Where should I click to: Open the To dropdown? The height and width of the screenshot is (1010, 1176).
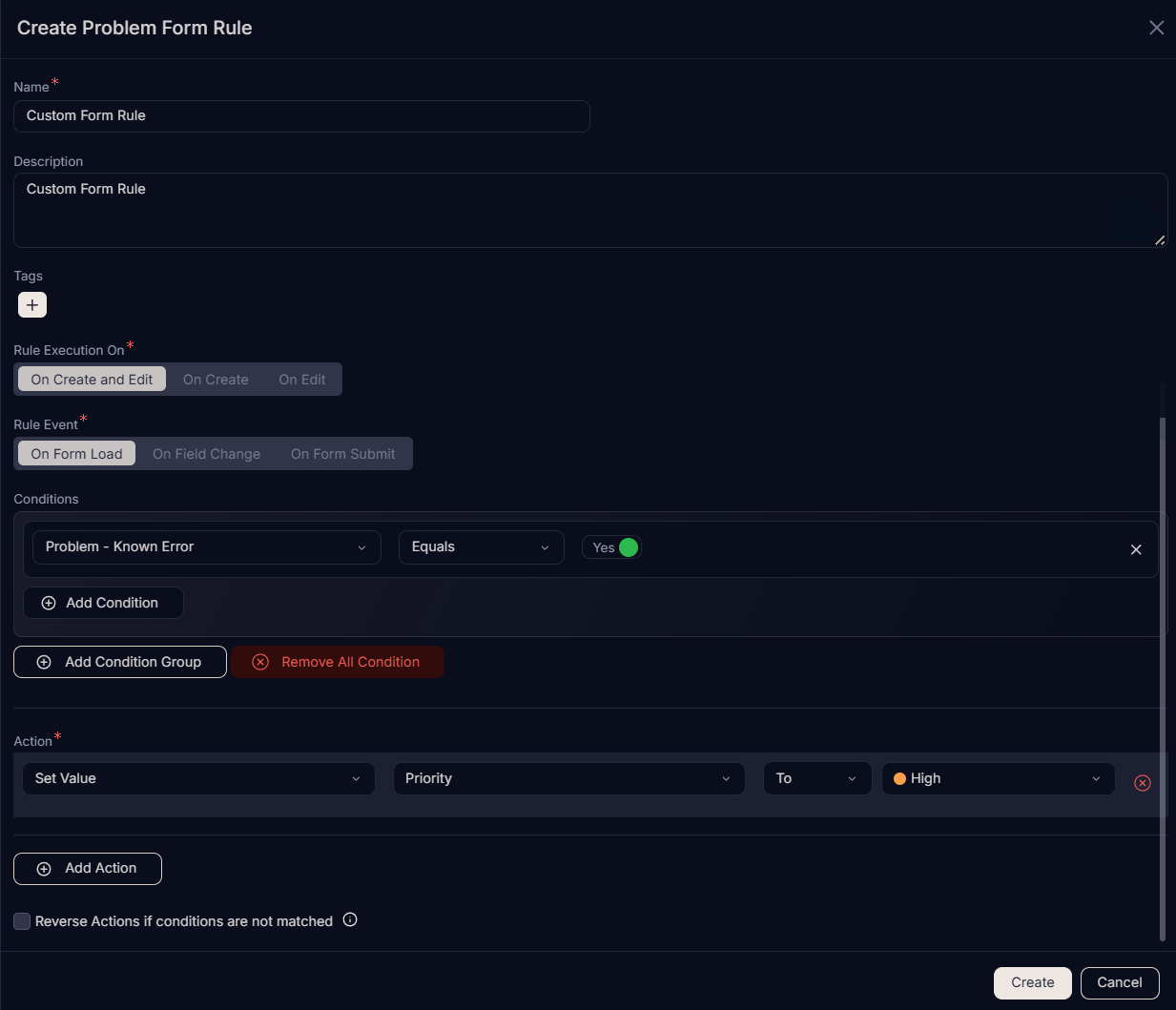click(x=817, y=778)
